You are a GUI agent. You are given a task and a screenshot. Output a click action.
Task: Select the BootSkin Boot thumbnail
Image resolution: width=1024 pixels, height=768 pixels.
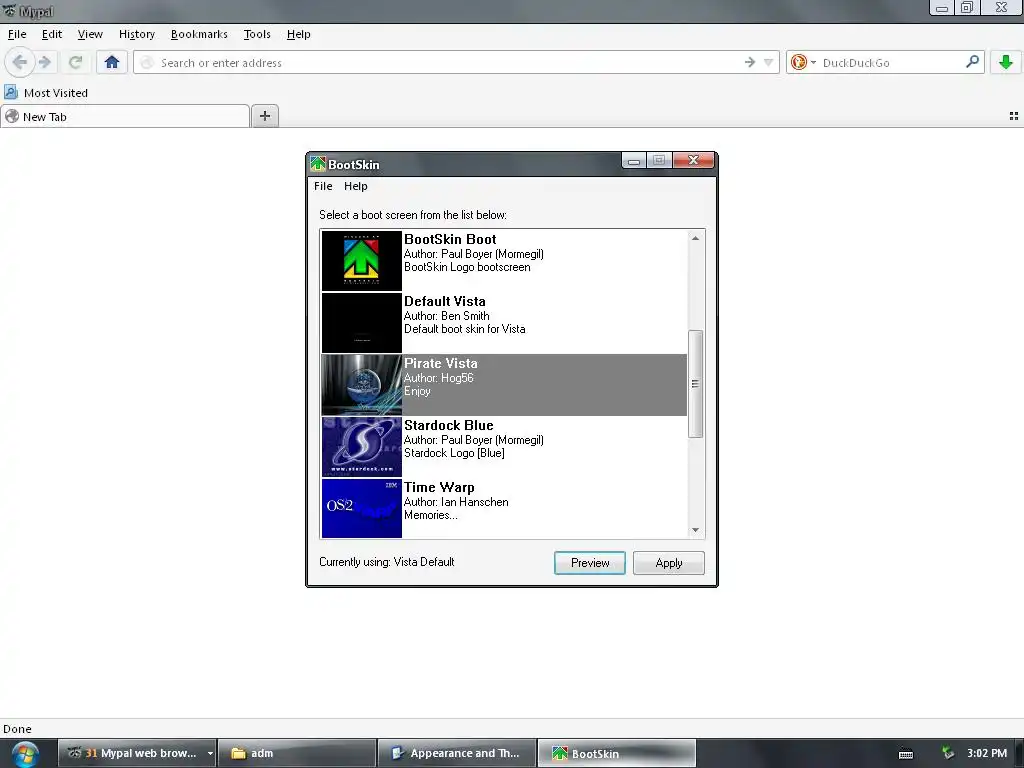click(x=361, y=261)
